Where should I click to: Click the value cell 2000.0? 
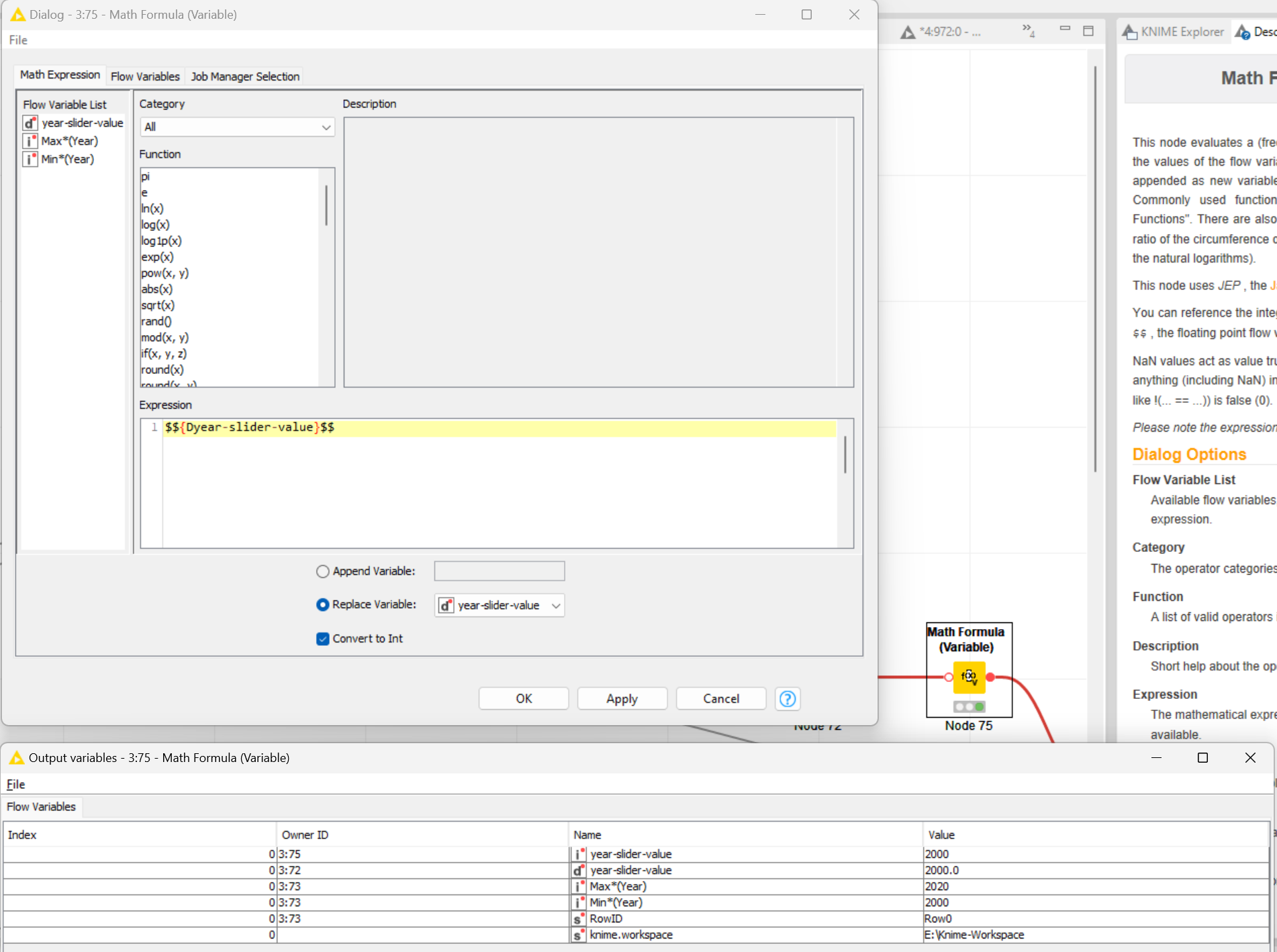1096,870
